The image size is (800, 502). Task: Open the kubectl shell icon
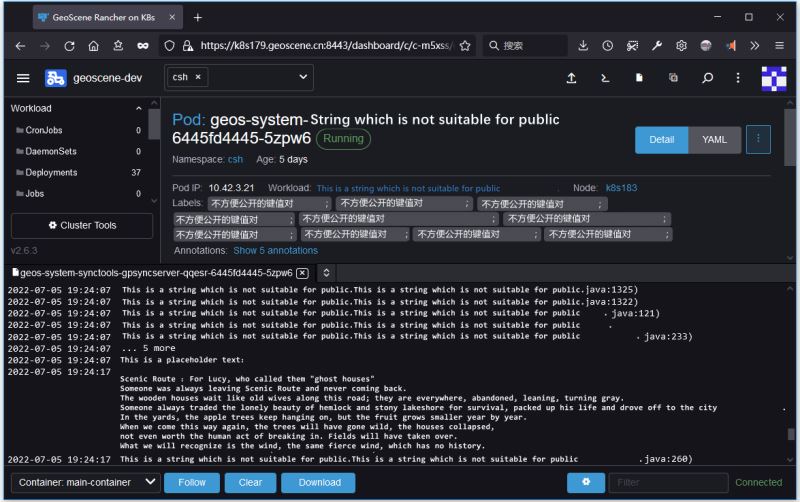(x=605, y=78)
